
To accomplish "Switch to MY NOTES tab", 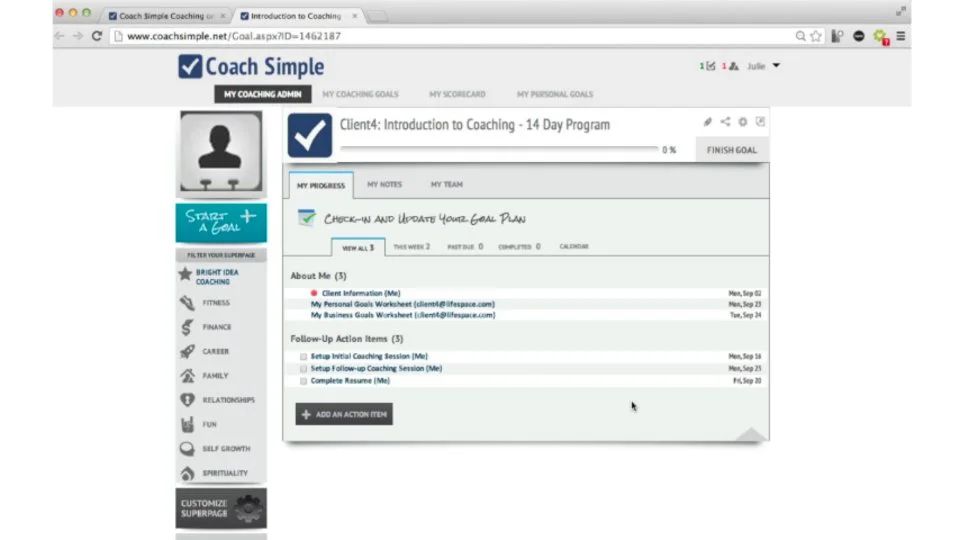I will tap(384, 184).
